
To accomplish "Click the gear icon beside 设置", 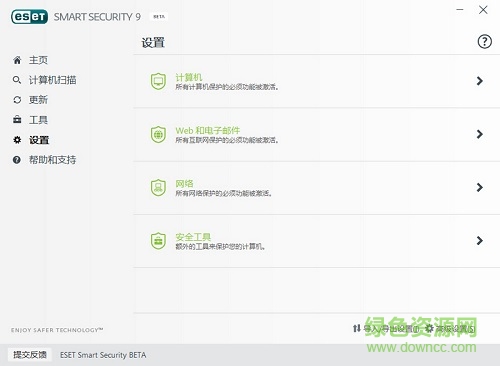I will (x=17, y=140).
